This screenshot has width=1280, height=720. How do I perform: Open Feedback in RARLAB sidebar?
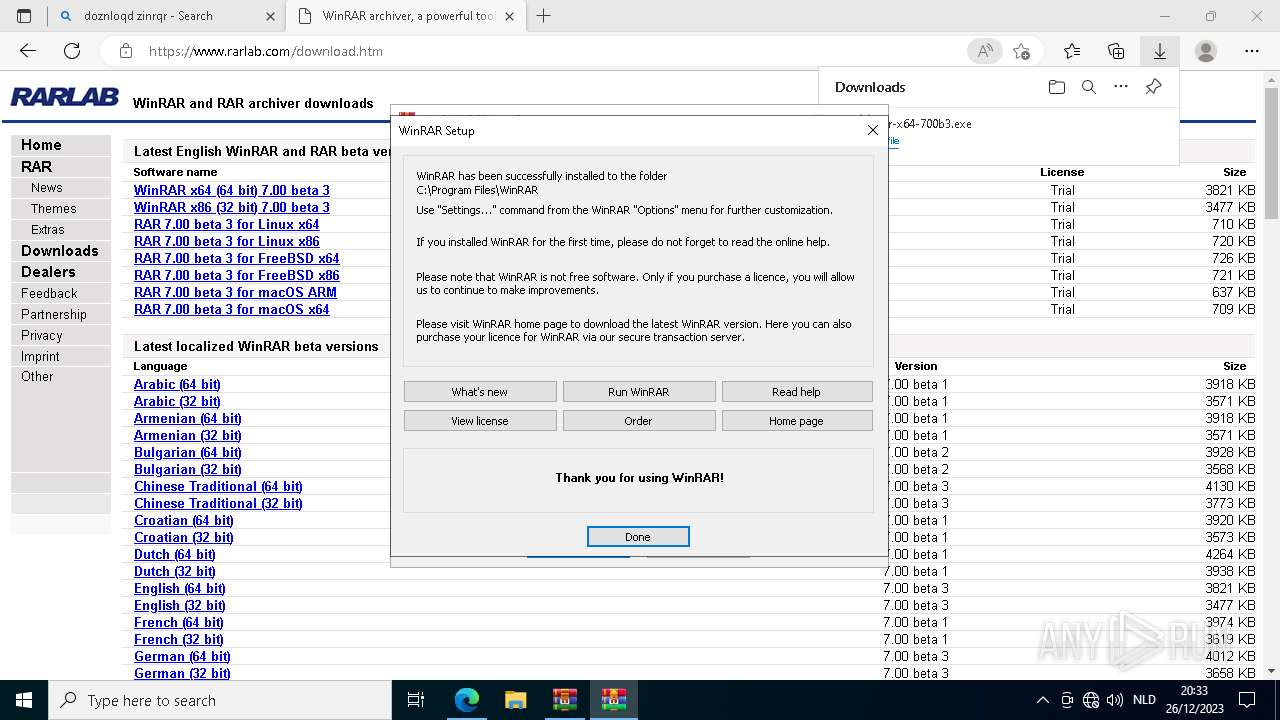(x=60, y=293)
